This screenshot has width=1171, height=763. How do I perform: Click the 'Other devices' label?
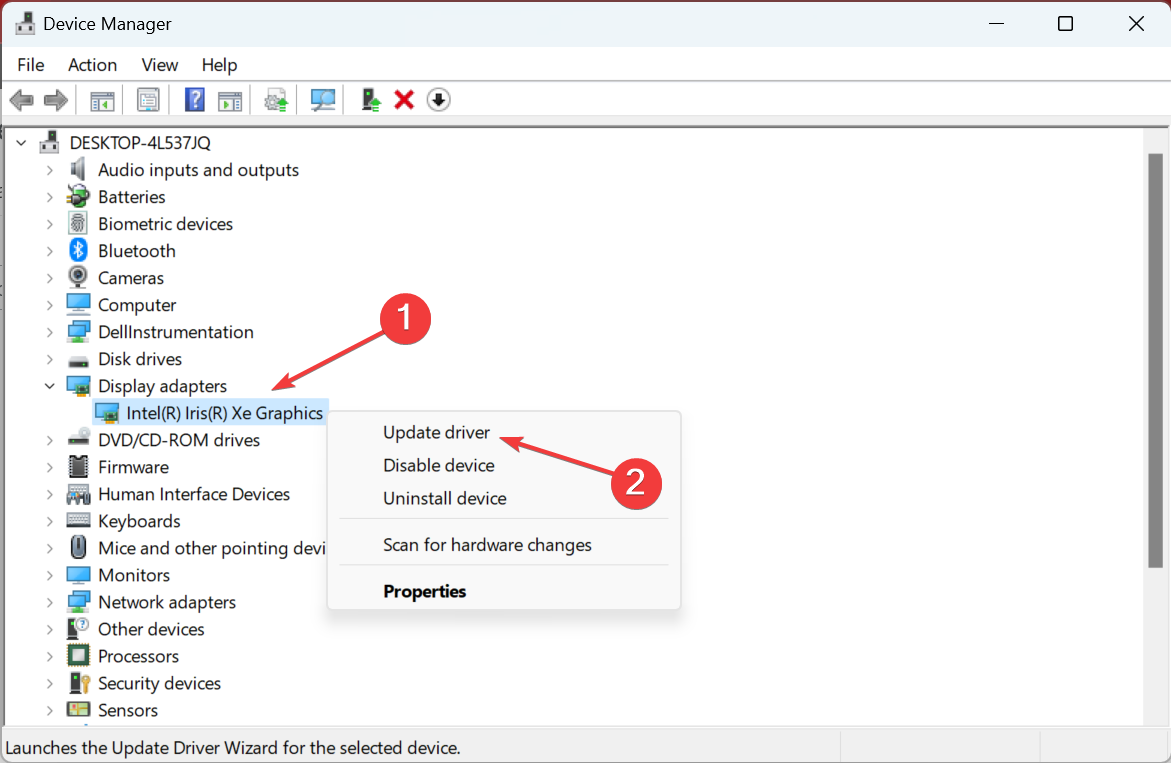[x=151, y=629]
